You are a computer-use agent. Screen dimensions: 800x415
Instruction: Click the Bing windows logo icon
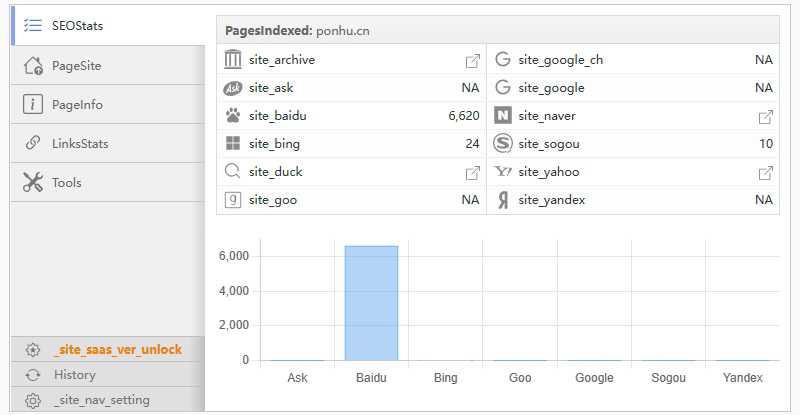coord(233,144)
